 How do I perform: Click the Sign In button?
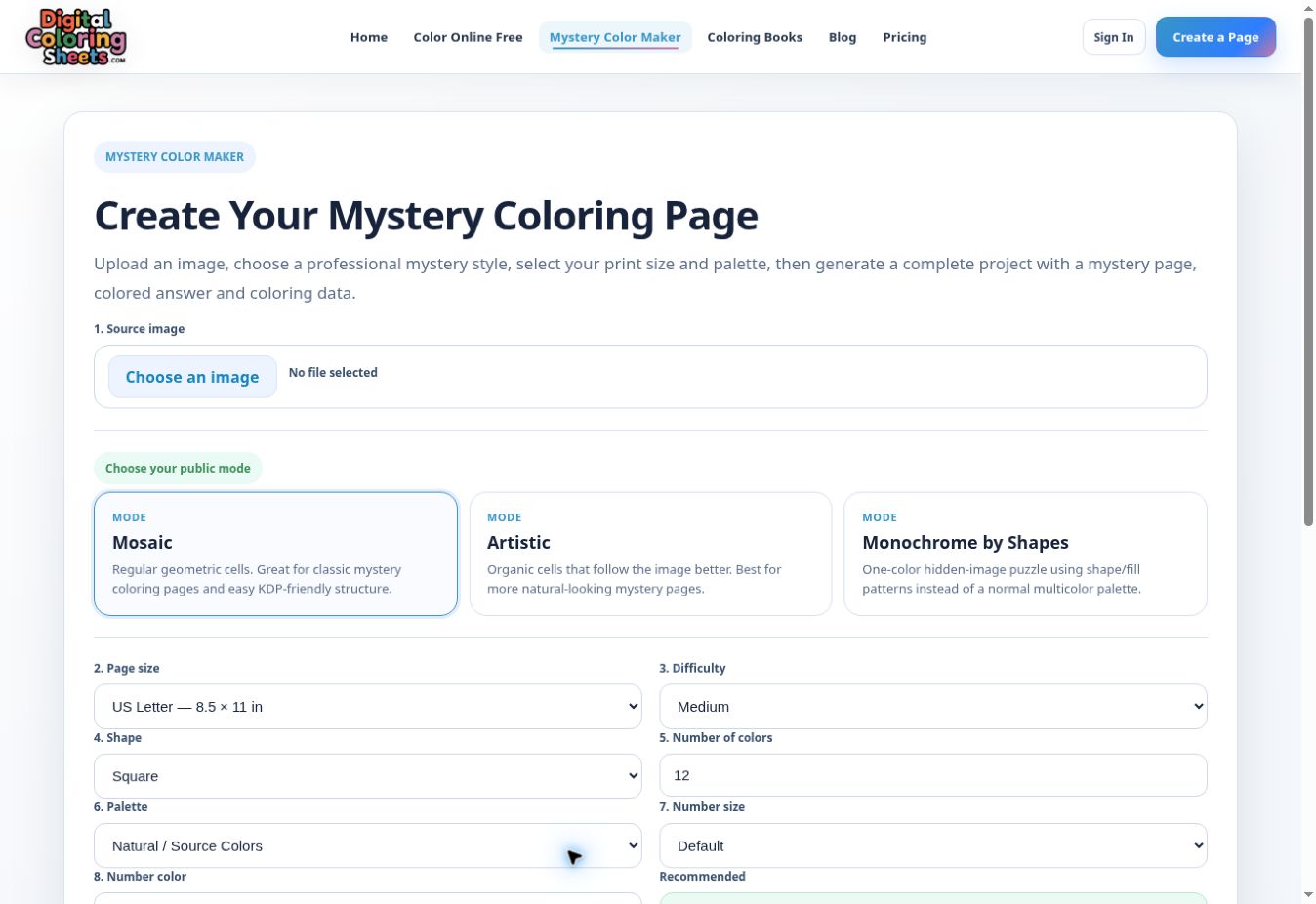(1114, 37)
